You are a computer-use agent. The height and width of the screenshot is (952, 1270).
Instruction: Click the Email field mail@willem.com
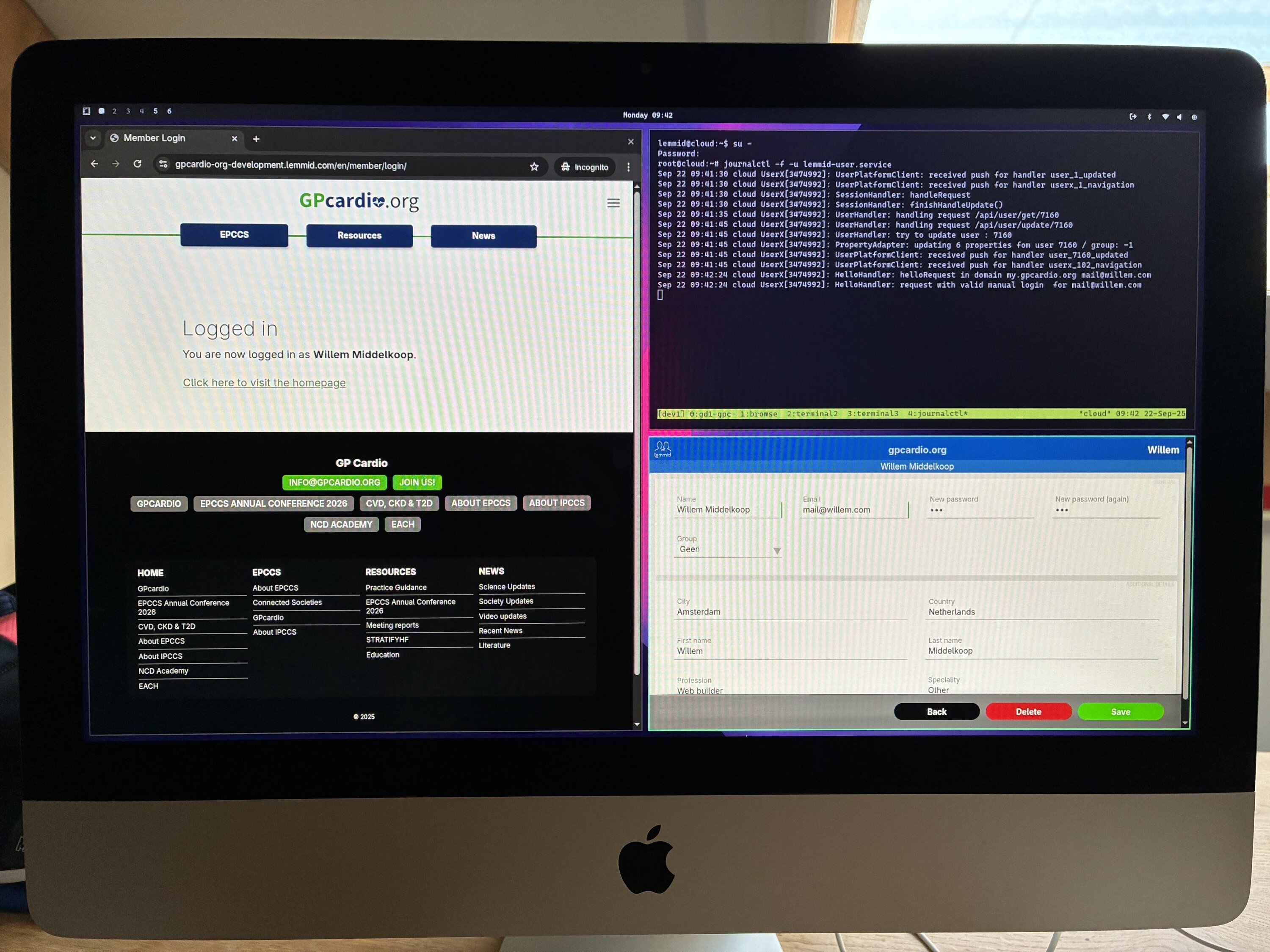point(854,509)
